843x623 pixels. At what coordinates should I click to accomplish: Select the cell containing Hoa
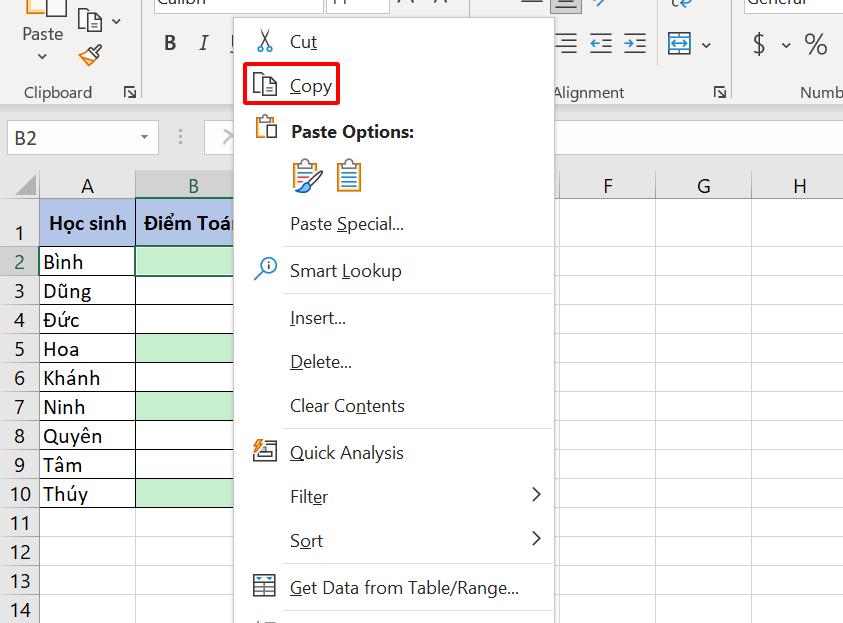[87, 348]
